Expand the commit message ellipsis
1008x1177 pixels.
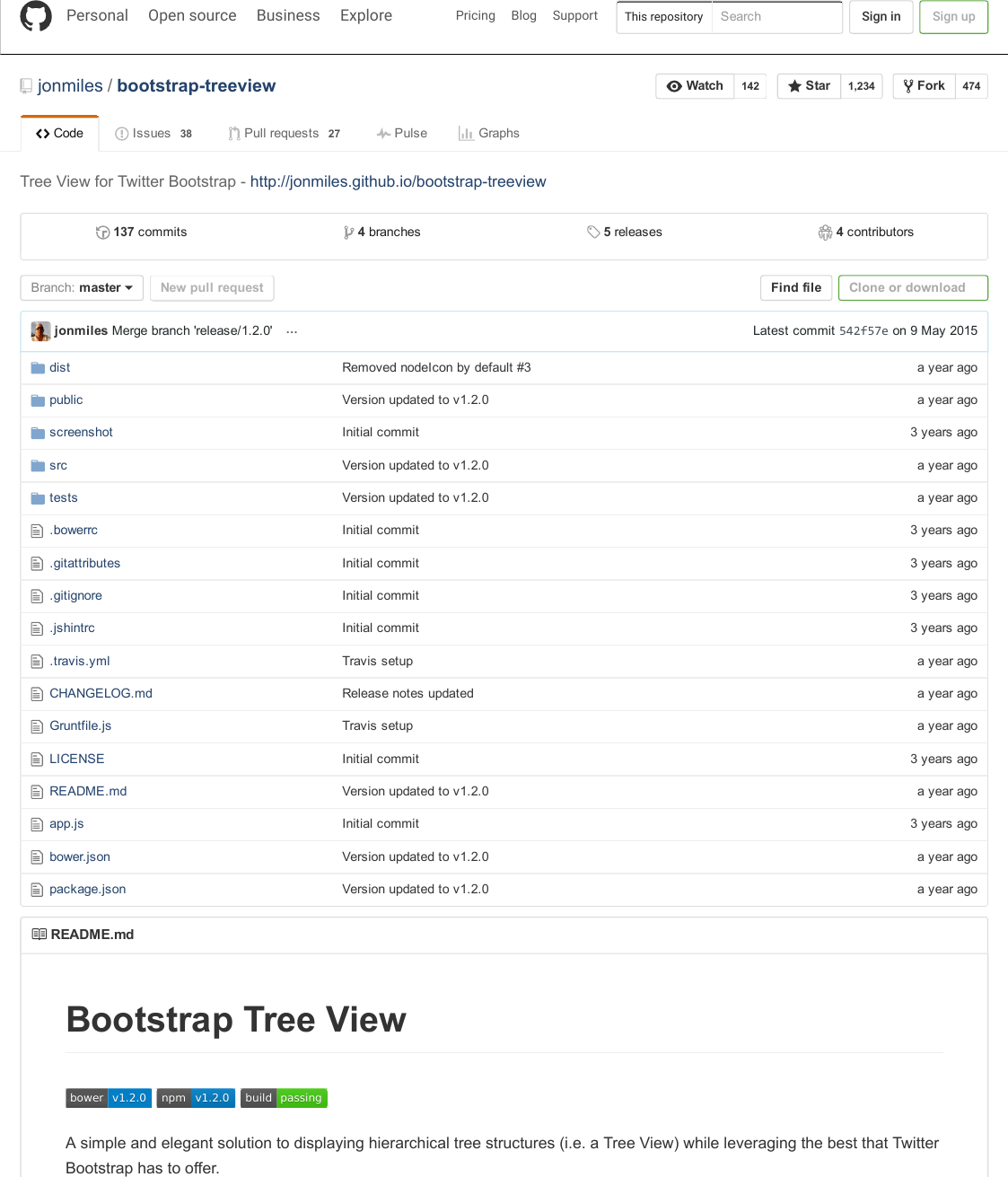coord(292,331)
